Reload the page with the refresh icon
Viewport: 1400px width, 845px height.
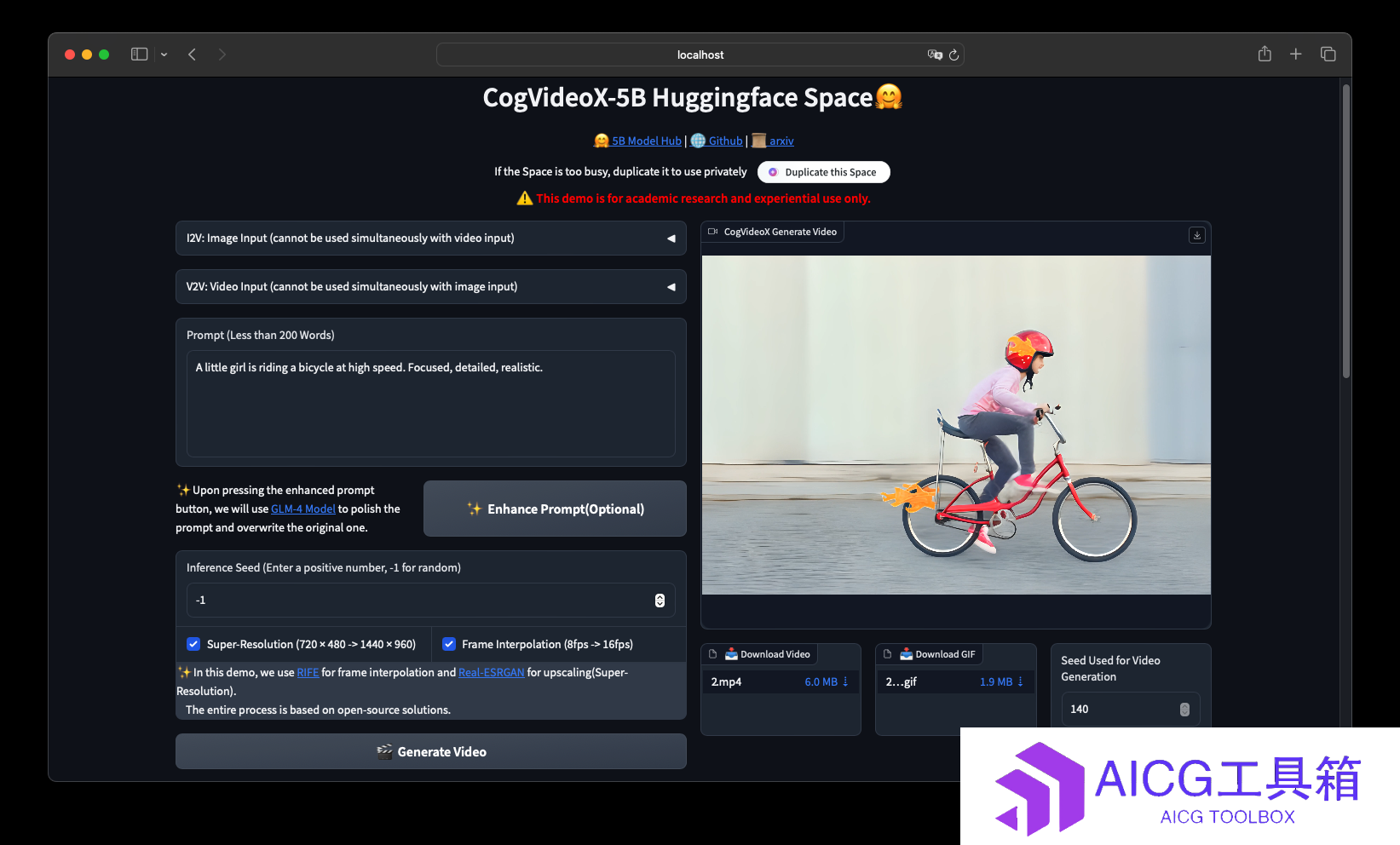click(x=953, y=55)
